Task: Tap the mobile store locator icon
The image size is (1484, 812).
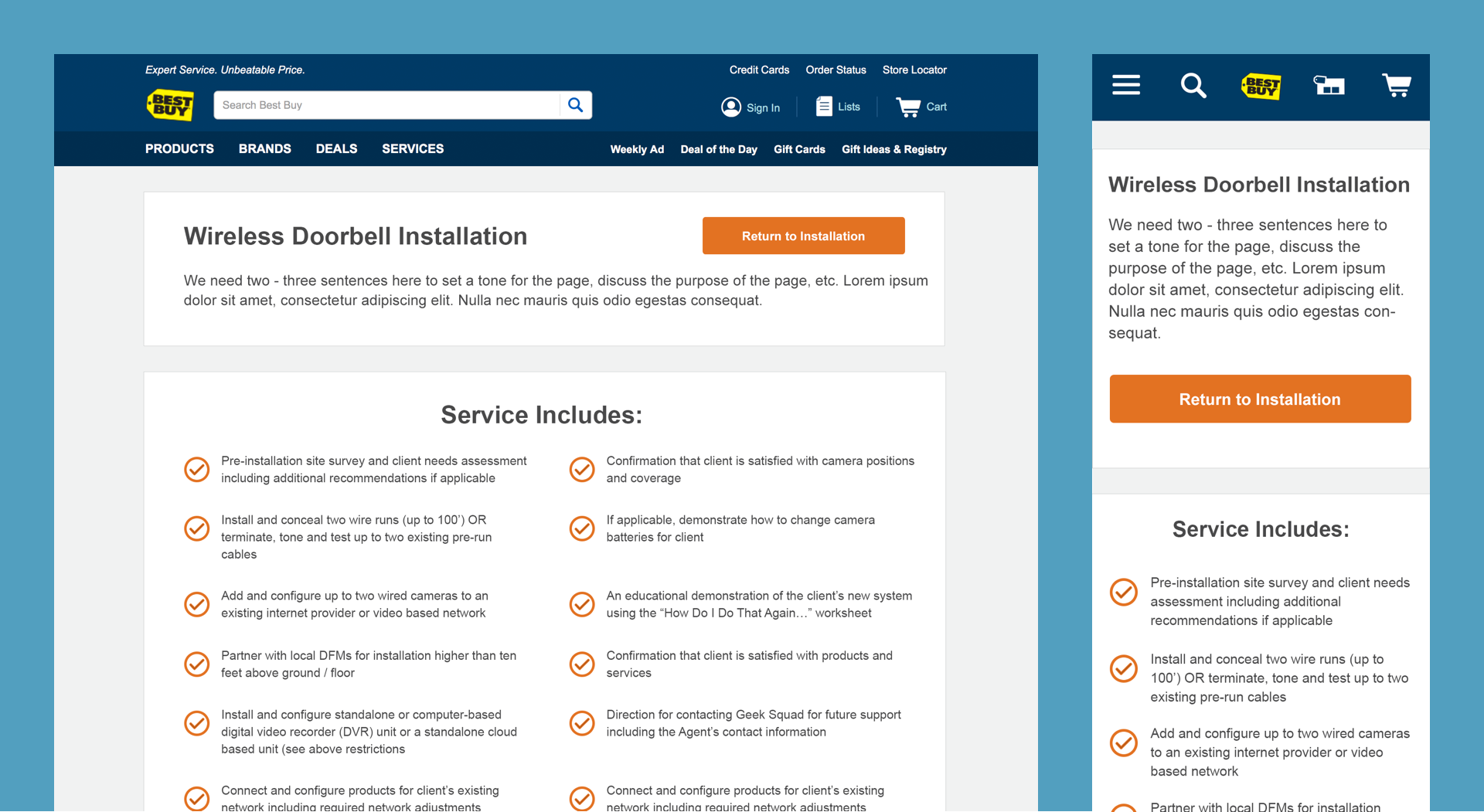Action: (1329, 85)
